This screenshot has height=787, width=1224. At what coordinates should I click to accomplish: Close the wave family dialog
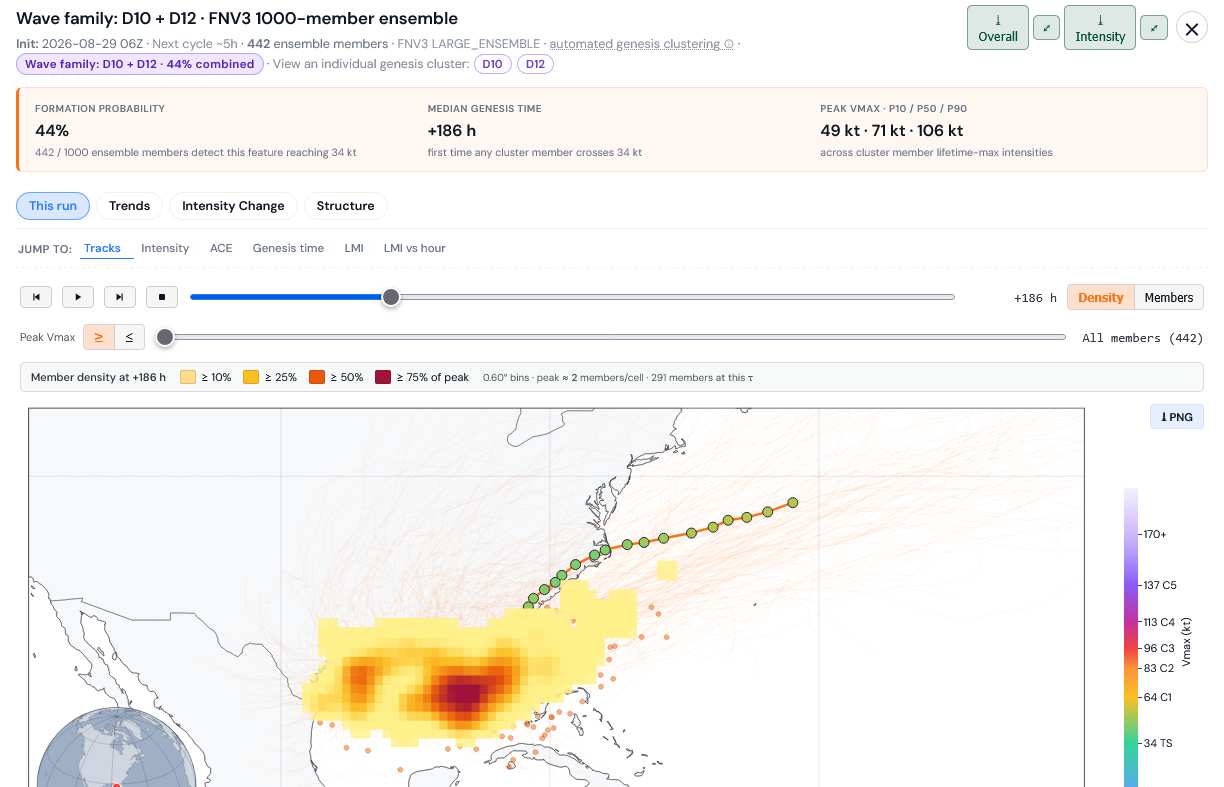[x=1191, y=28]
